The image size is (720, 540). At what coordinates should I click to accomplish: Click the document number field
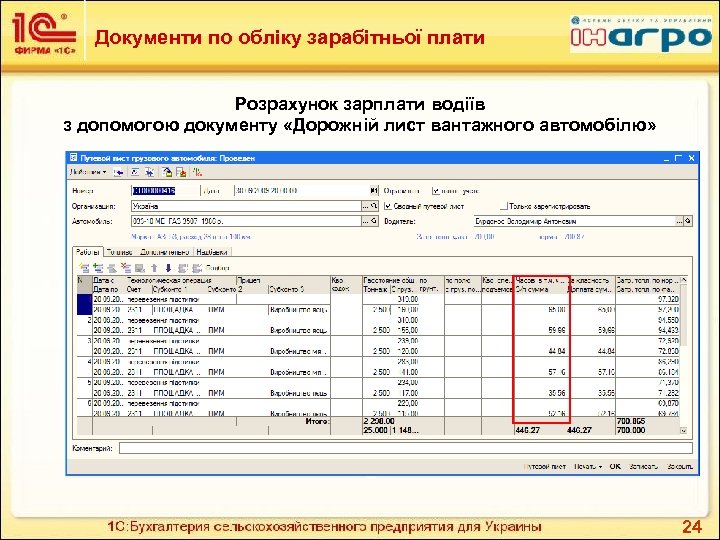(x=164, y=191)
